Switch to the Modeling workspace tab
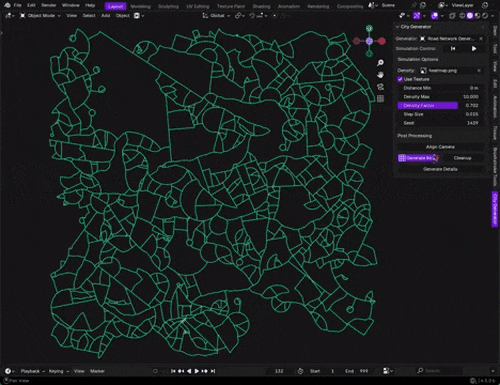The width and height of the screenshot is (500, 385). point(140,6)
